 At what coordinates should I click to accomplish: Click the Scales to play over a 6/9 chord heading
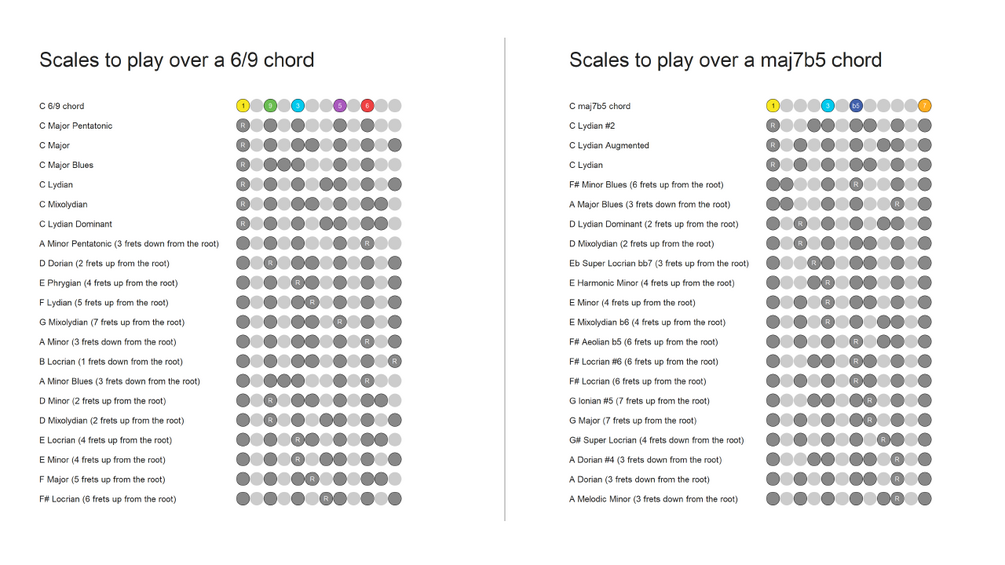pos(177,60)
